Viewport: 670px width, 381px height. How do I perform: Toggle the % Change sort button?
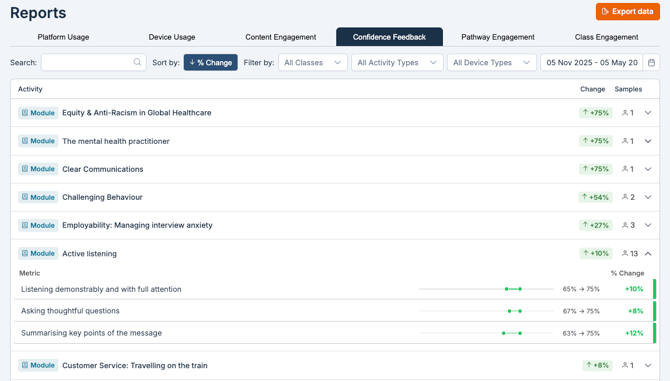coord(211,62)
